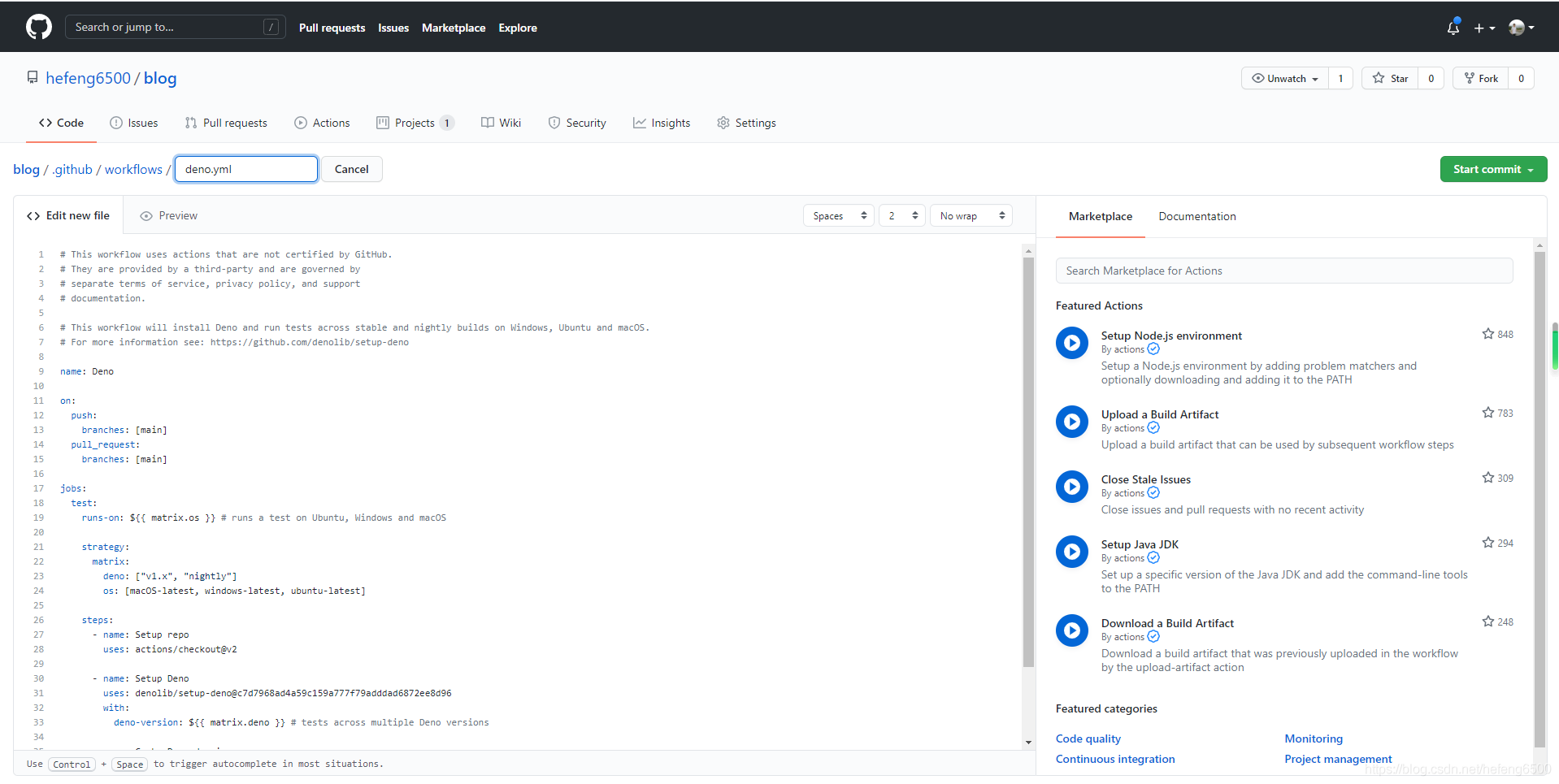Click the fork count 0
The height and width of the screenshot is (784, 1559).
[x=1521, y=78]
